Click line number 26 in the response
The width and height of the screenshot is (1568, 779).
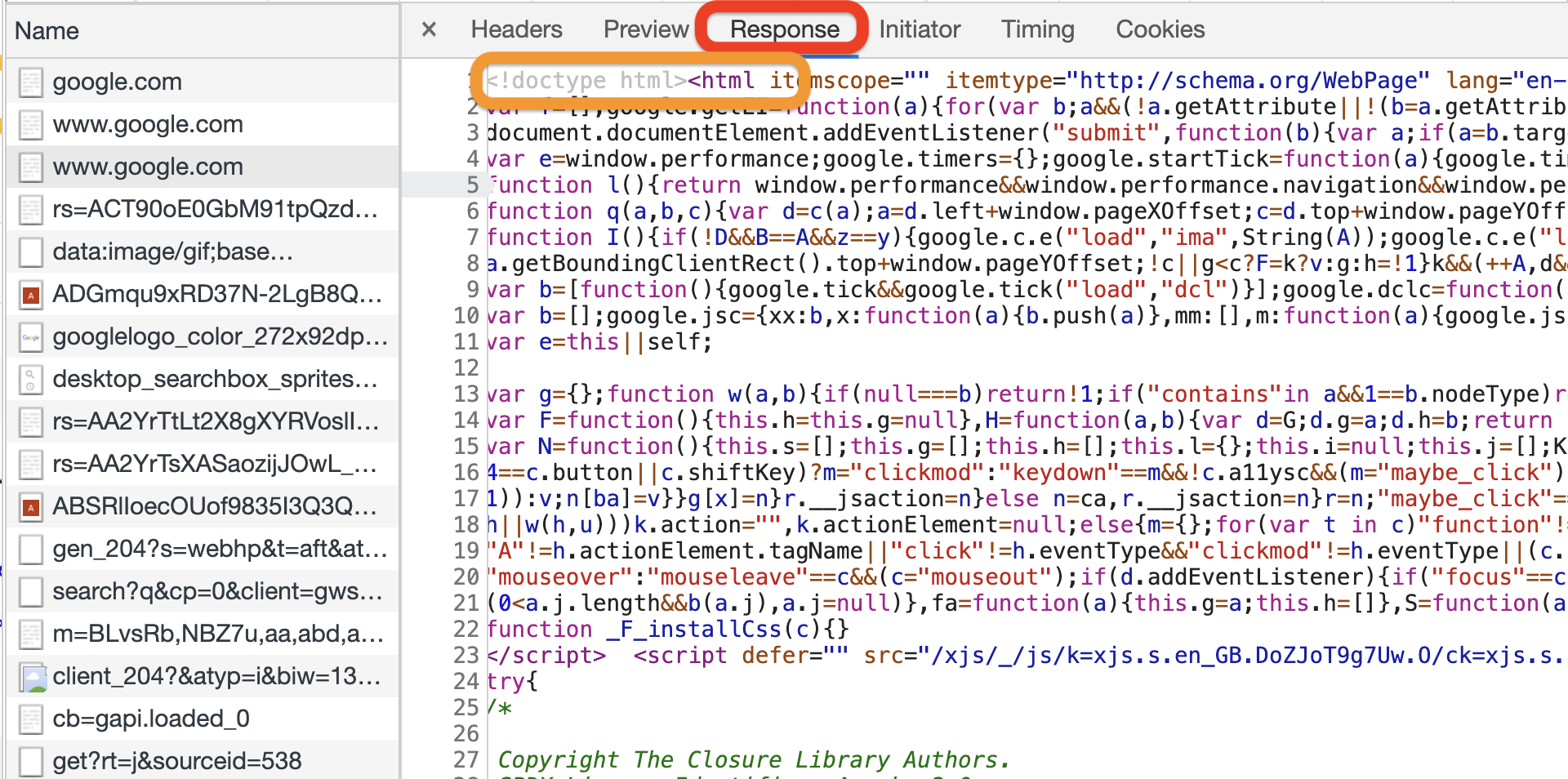466,733
